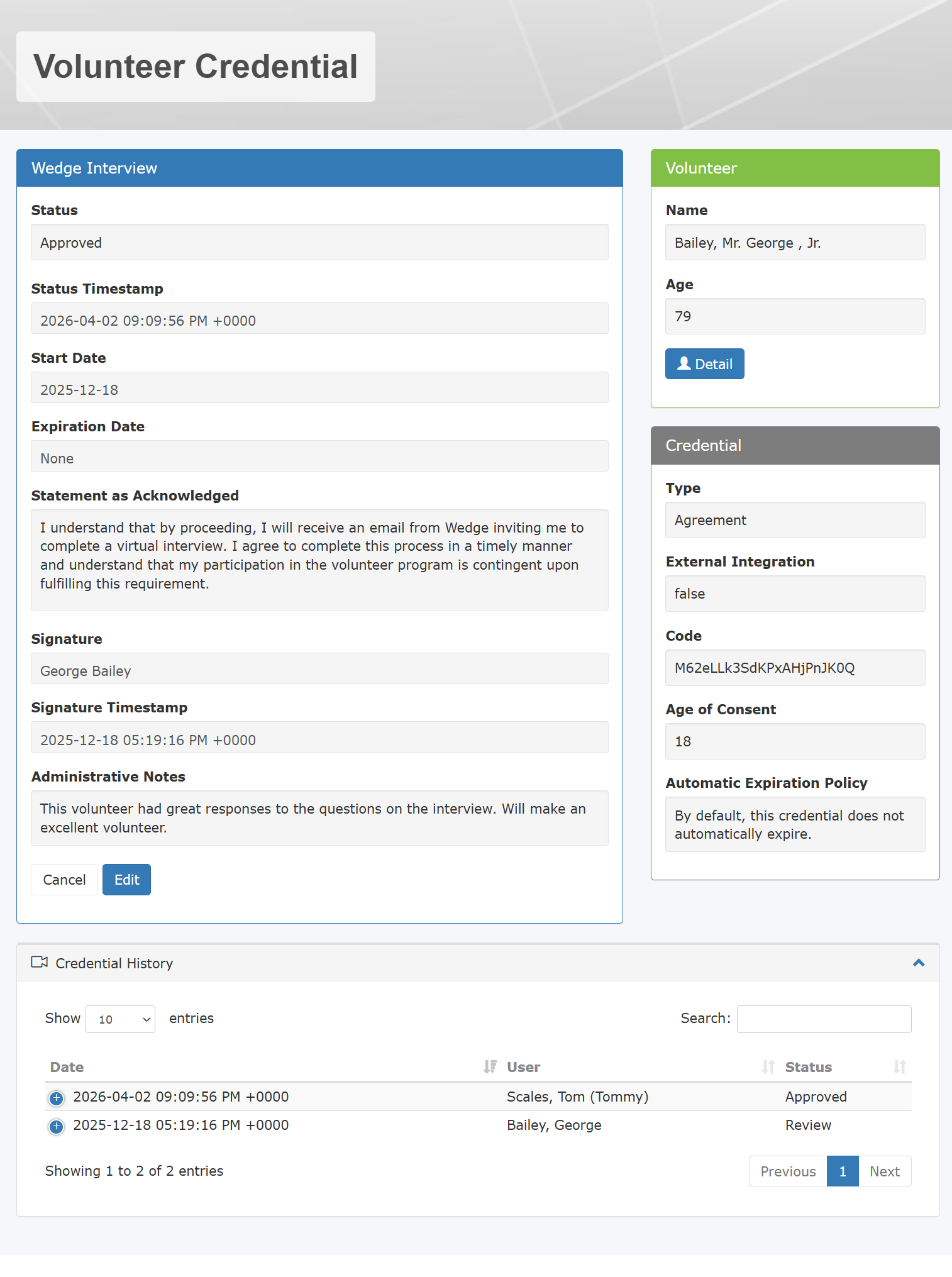Click the Wedge Interview panel header

(319, 168)
